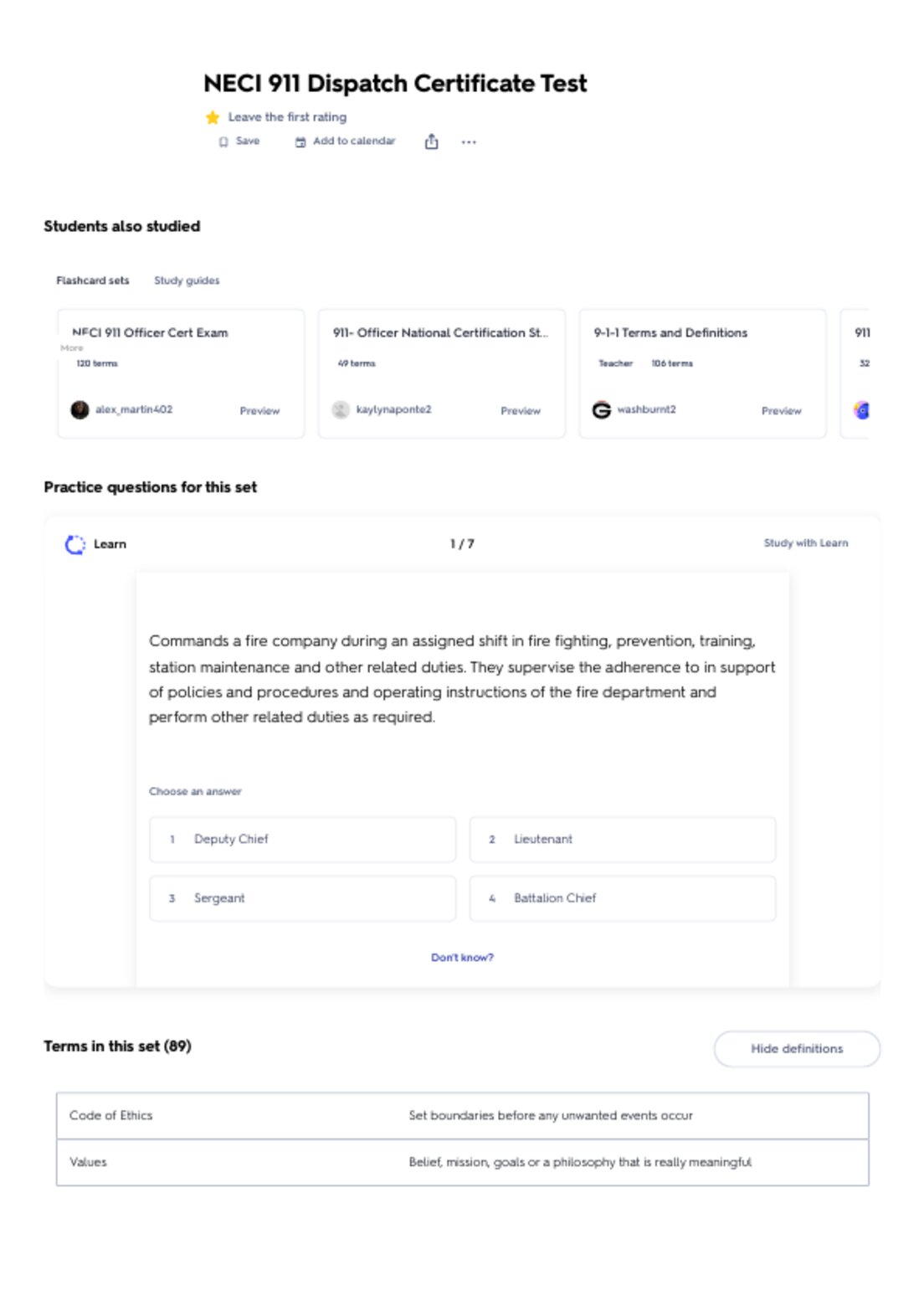Screen dimensions: 924x1306
Task: Select the Flashcard sets tab
Action: pyautogui.click(x=93, y=280)
